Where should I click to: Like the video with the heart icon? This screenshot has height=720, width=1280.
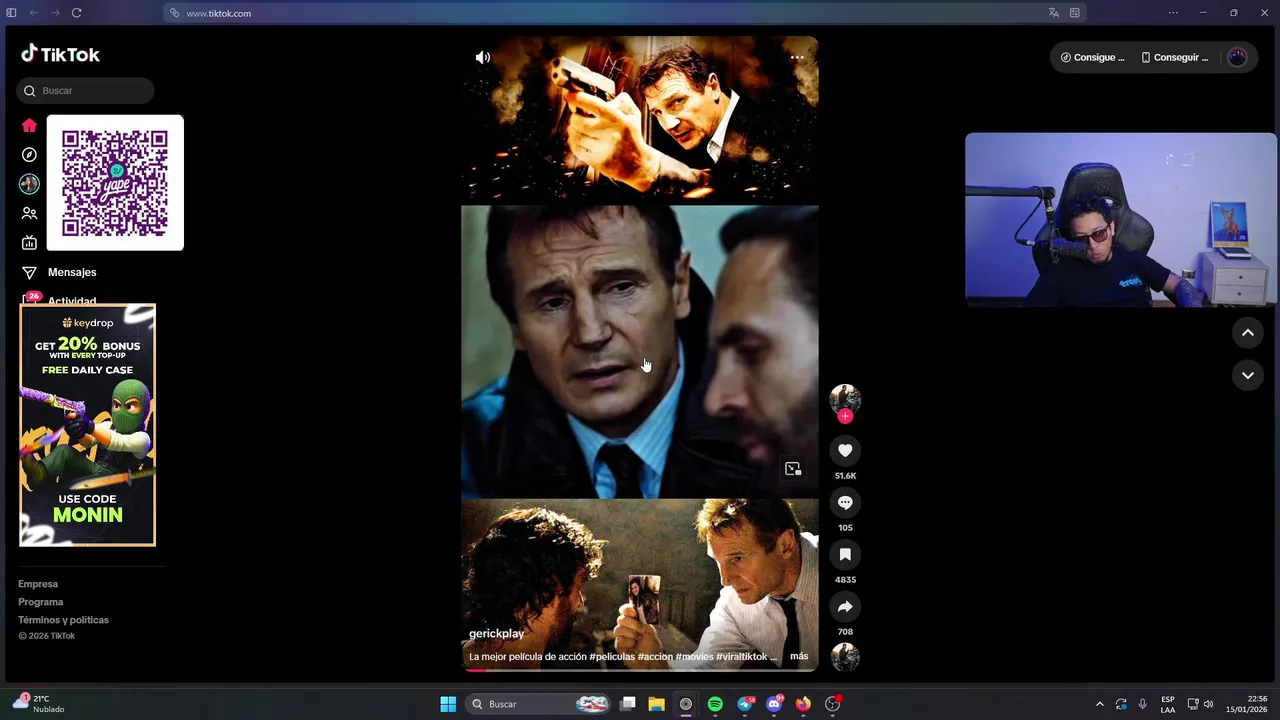pos(845,451)
